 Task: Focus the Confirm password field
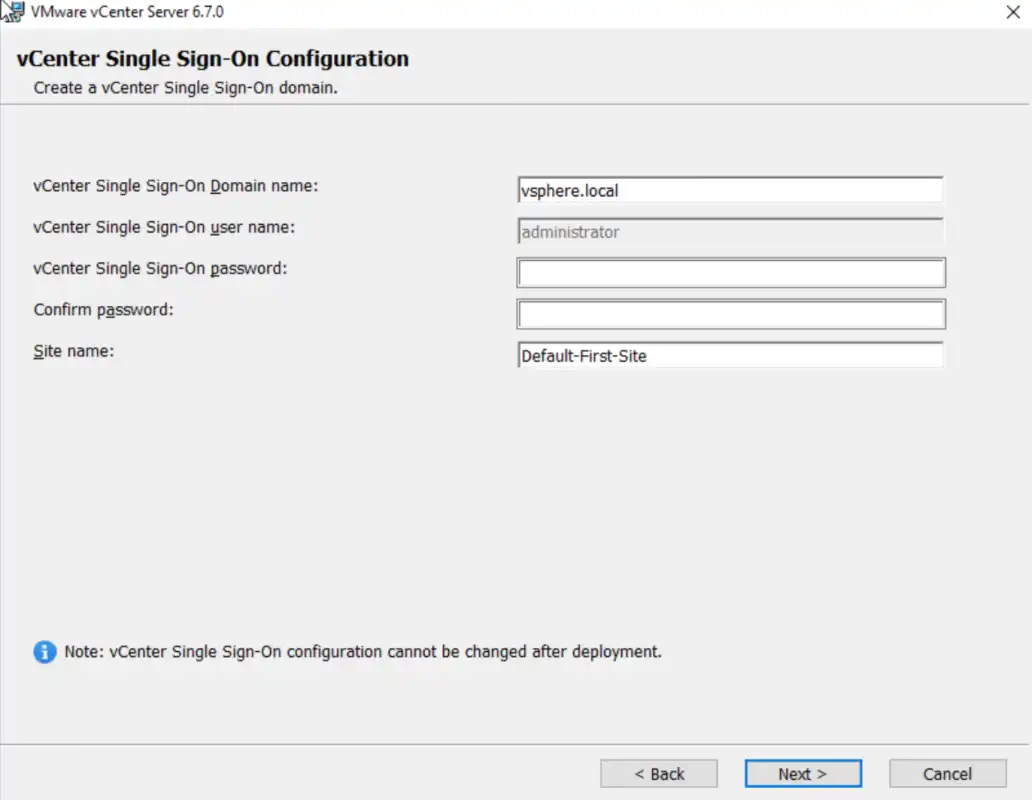tap(731, 314)
